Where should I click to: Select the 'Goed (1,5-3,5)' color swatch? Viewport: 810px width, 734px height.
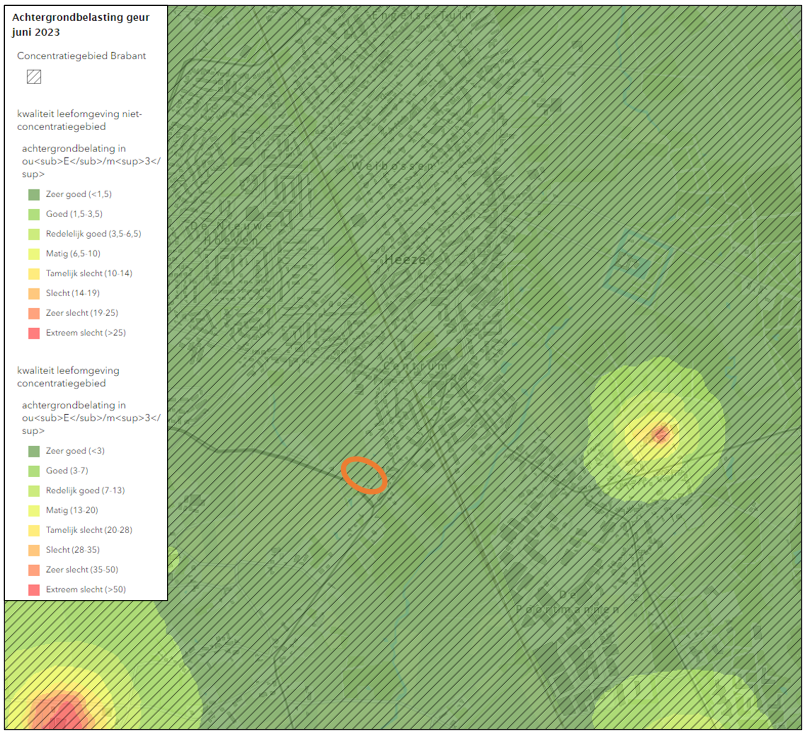tap(34, 214)
